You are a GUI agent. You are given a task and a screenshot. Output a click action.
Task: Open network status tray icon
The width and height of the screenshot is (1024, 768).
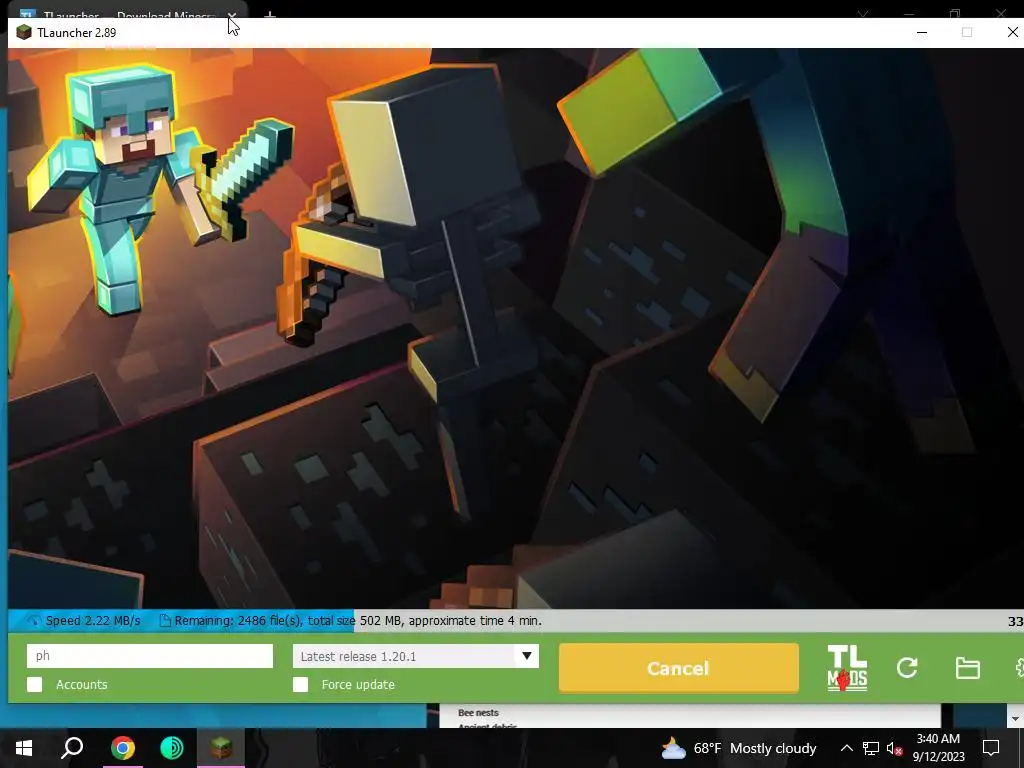click(871, 748)
